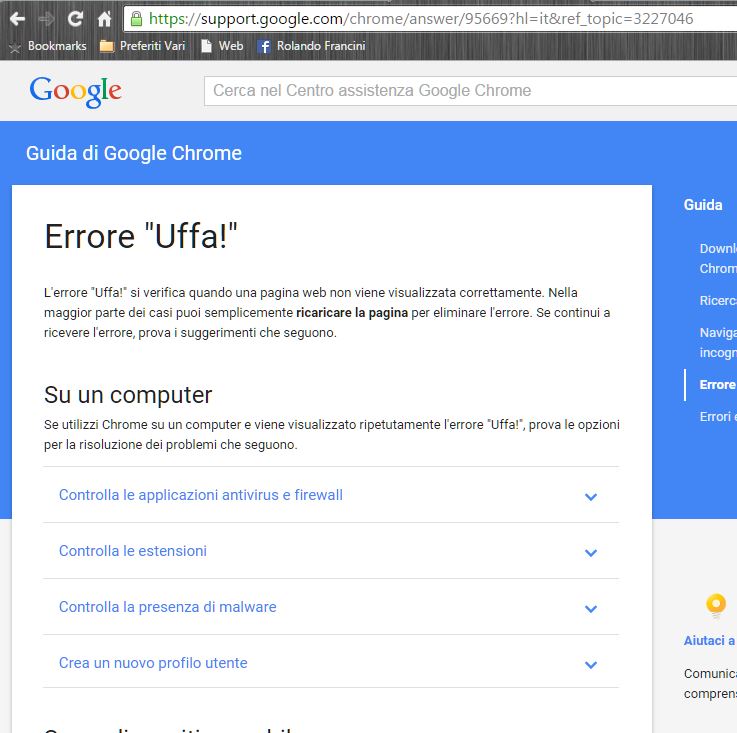Click the green padlock security icon
Screen dimensions: 737x733
(x=136, y=19)
